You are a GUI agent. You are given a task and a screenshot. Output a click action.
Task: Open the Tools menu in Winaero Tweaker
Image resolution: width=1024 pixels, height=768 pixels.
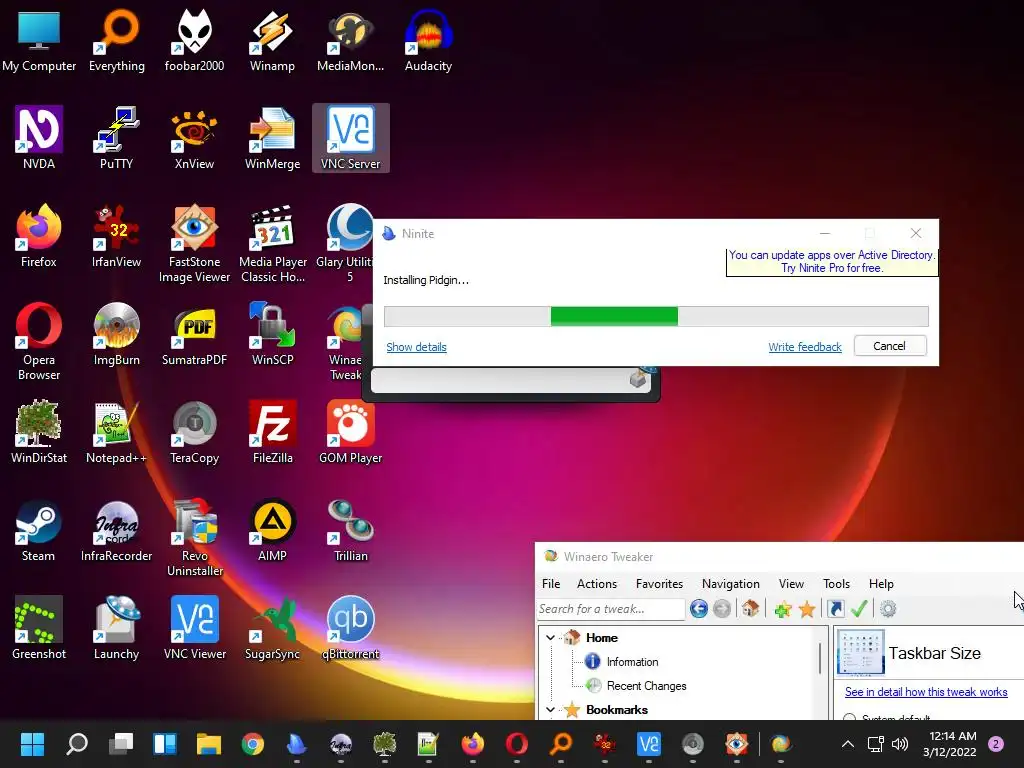click(x=836, y=583)
